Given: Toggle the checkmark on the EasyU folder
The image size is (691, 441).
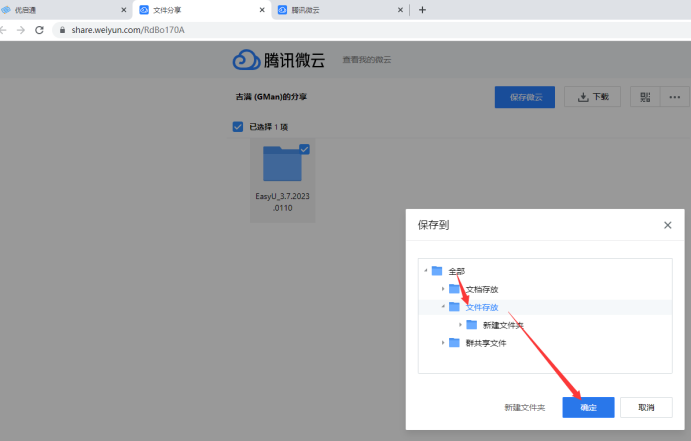Looking at the screenshot, I should click(x=304, y=149).
